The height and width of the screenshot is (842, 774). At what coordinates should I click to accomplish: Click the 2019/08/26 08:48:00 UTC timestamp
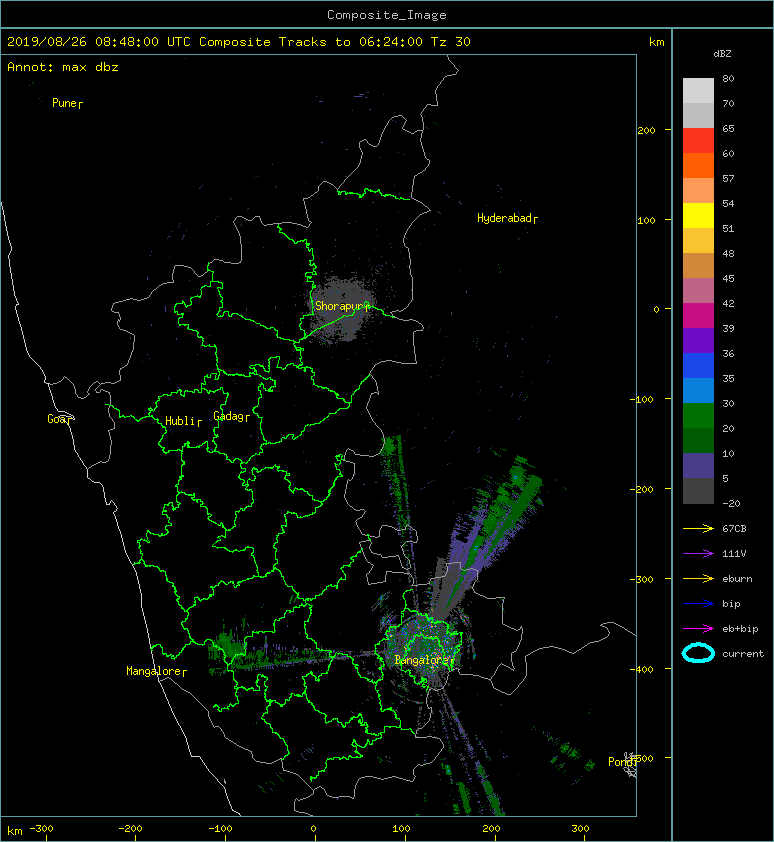tap(99, 42)
